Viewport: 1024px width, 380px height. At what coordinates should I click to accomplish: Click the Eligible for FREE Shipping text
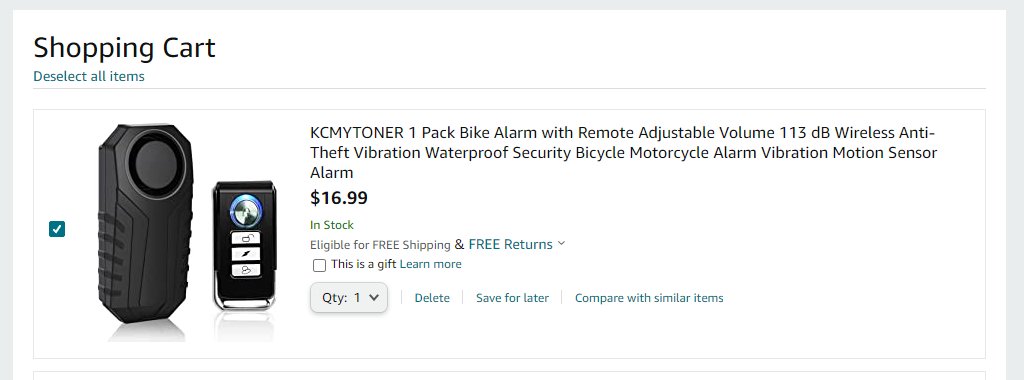(380, 245)
